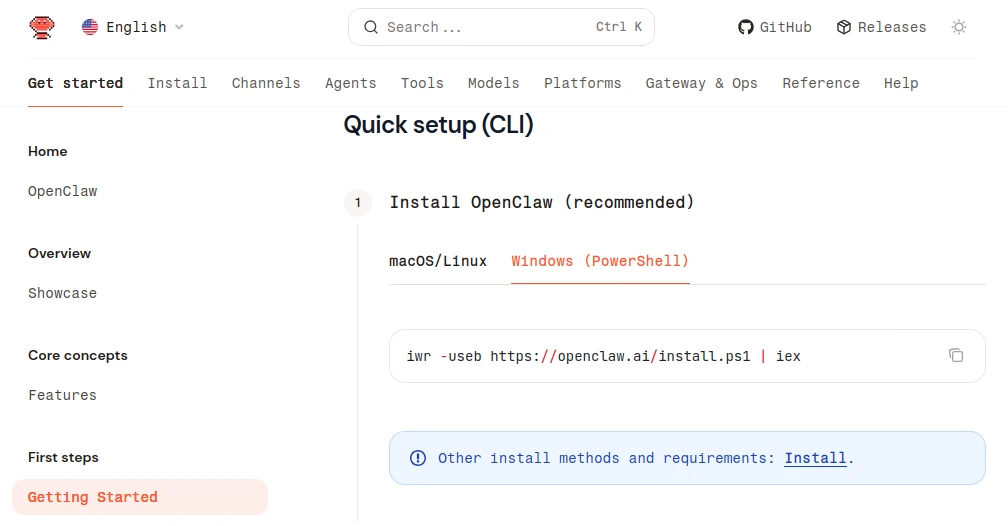Toggle the light/dark theme sun icon
Image resolution: width=1008 pixels, height=526 pixels.
pos(959,27)
